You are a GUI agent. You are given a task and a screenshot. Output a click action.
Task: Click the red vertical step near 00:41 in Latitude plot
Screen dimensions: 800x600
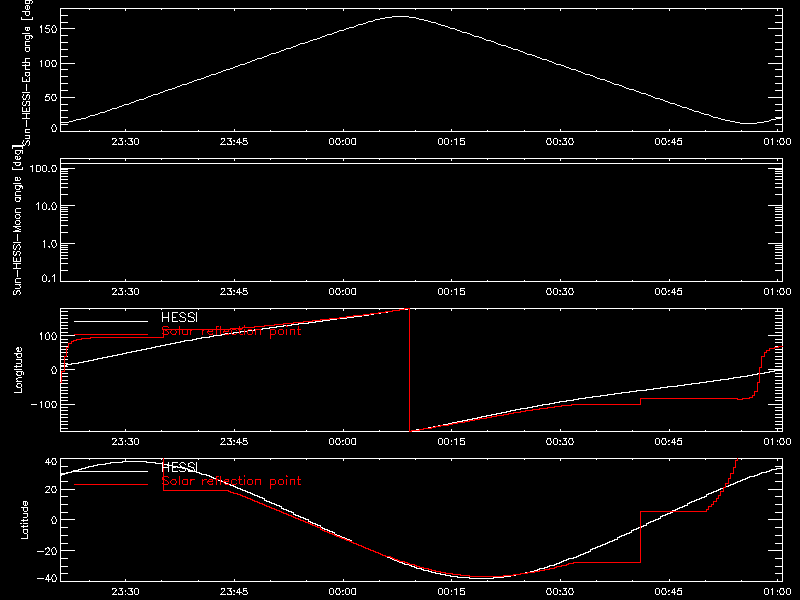640,537
